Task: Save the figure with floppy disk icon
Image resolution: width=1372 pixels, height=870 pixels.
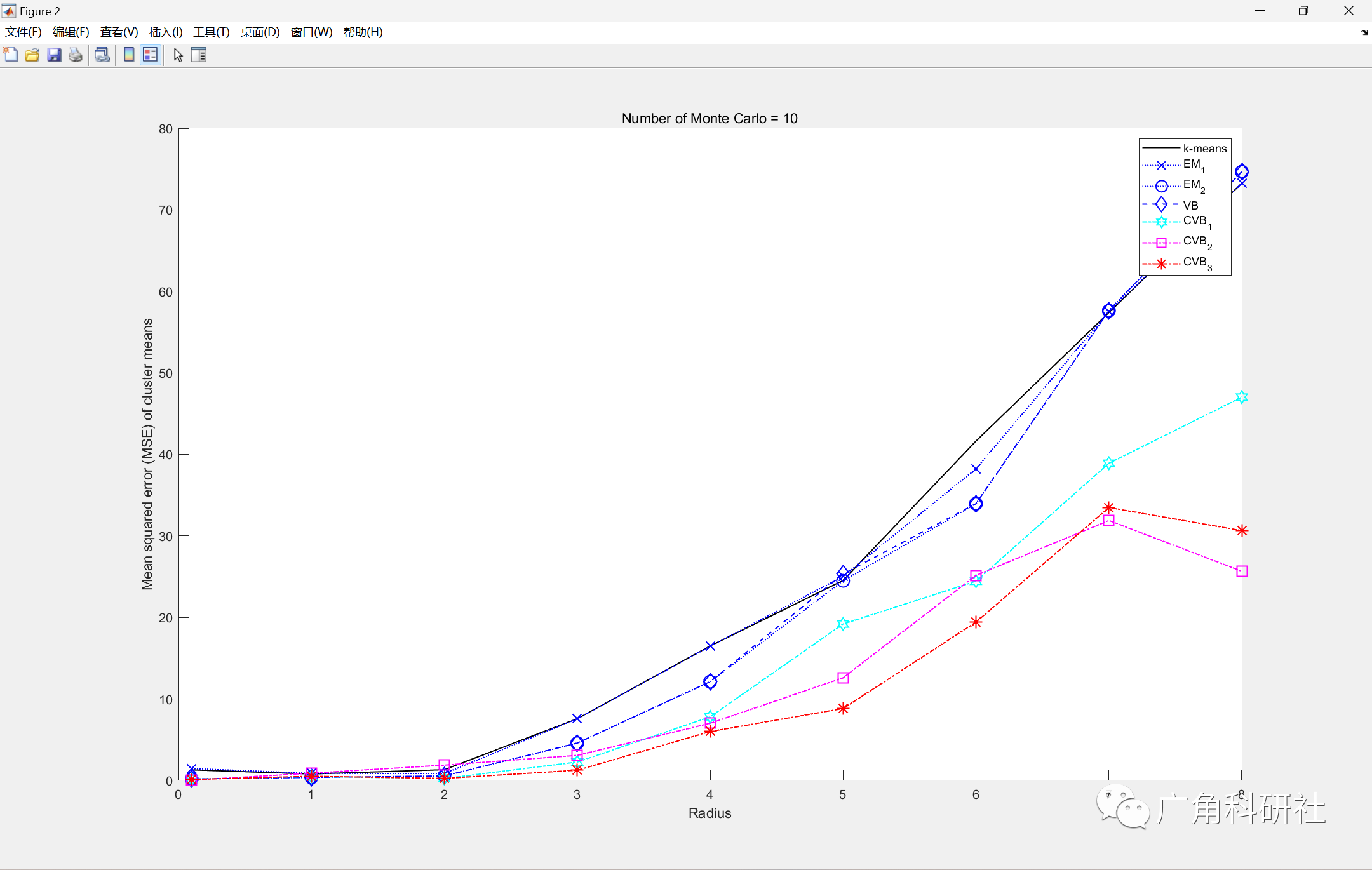Action: coord(54,55)
